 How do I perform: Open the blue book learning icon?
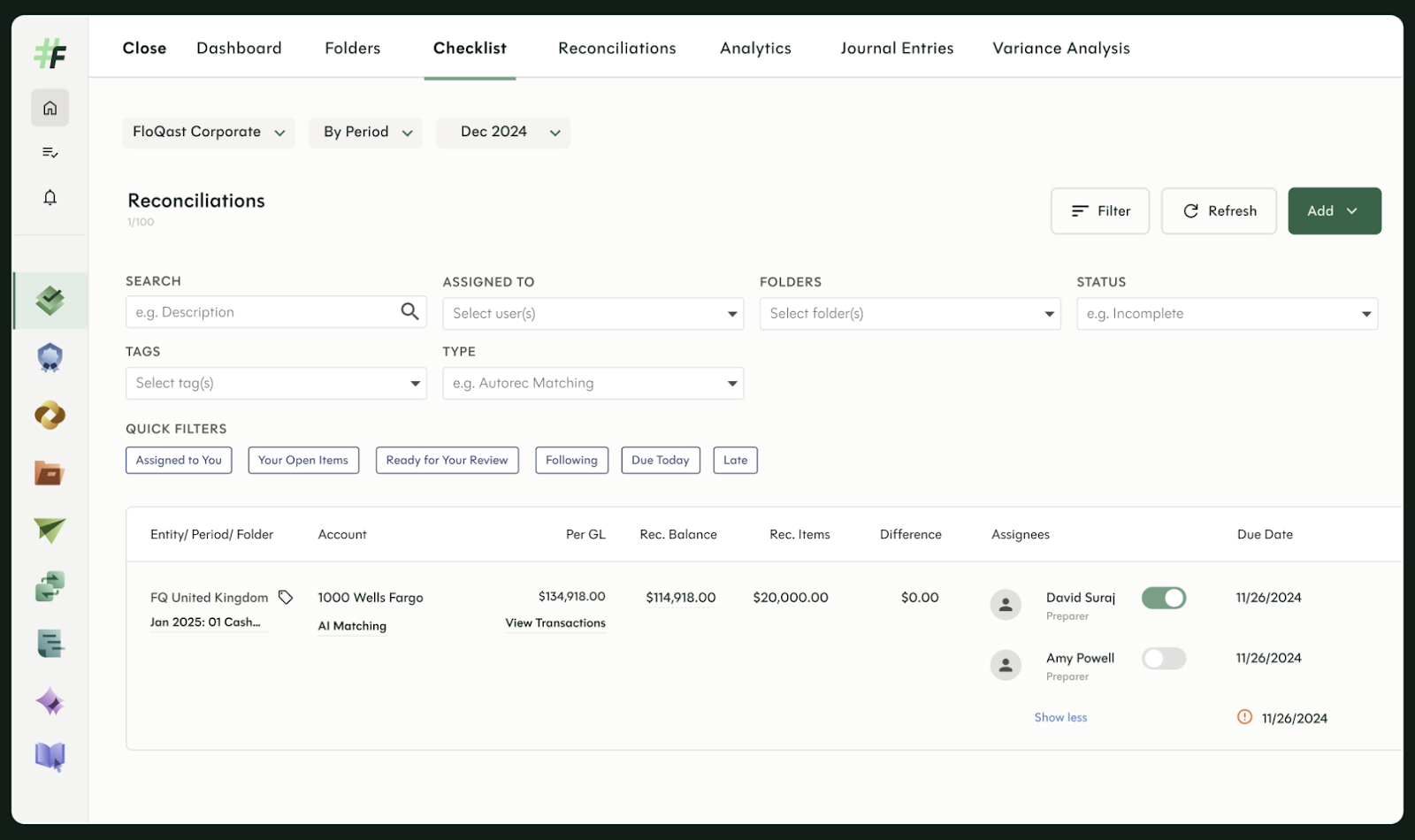pos(50,758)
